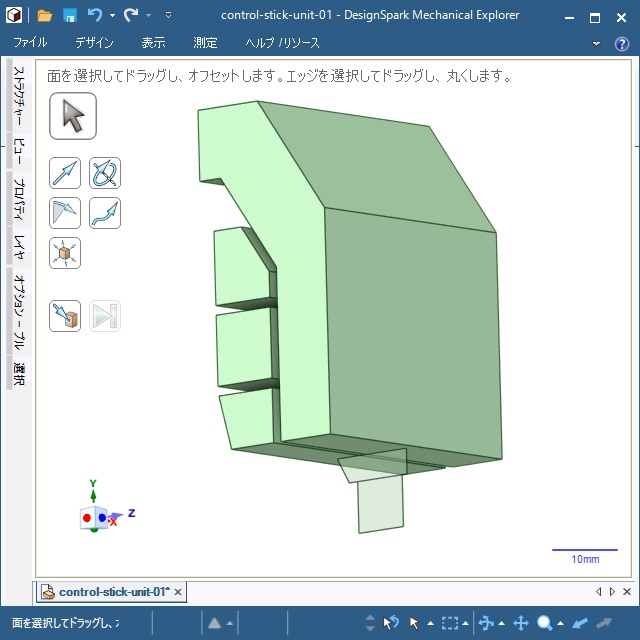Click the open folder icon
The image size is (640, 640).
point(45,16)
